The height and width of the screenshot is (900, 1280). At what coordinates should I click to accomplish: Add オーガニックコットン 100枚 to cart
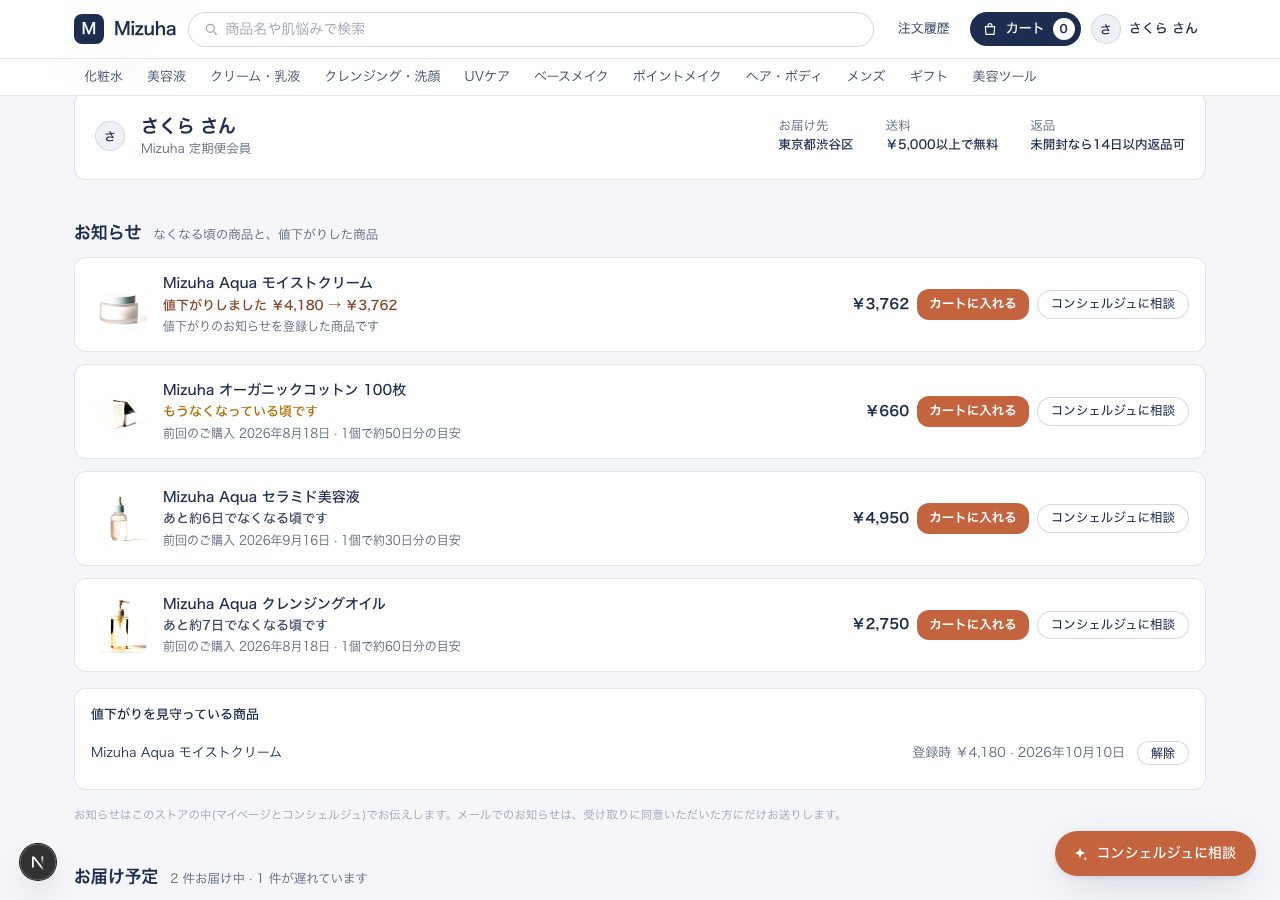click(973, 411)
